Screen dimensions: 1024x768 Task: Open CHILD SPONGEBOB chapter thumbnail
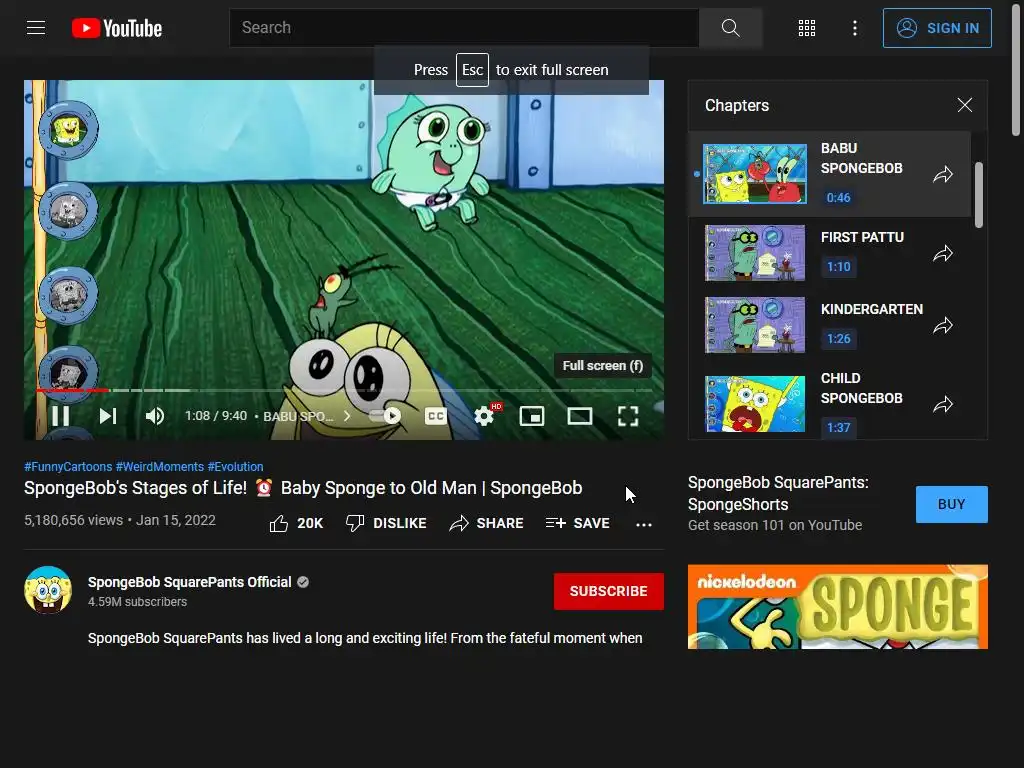(755, 404)
